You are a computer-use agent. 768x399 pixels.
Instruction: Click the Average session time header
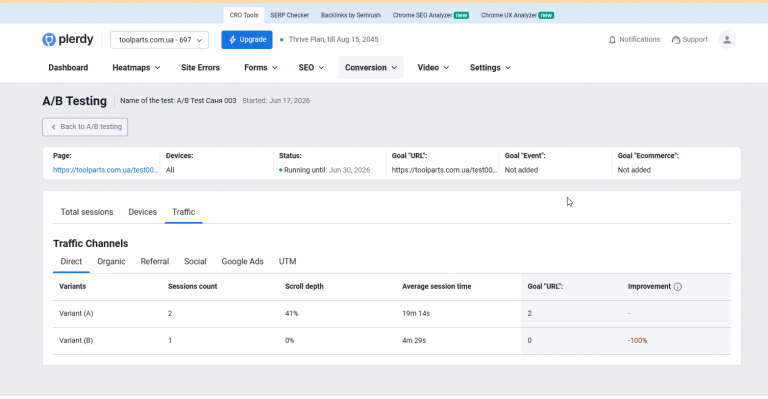click(x=436, y=286)
